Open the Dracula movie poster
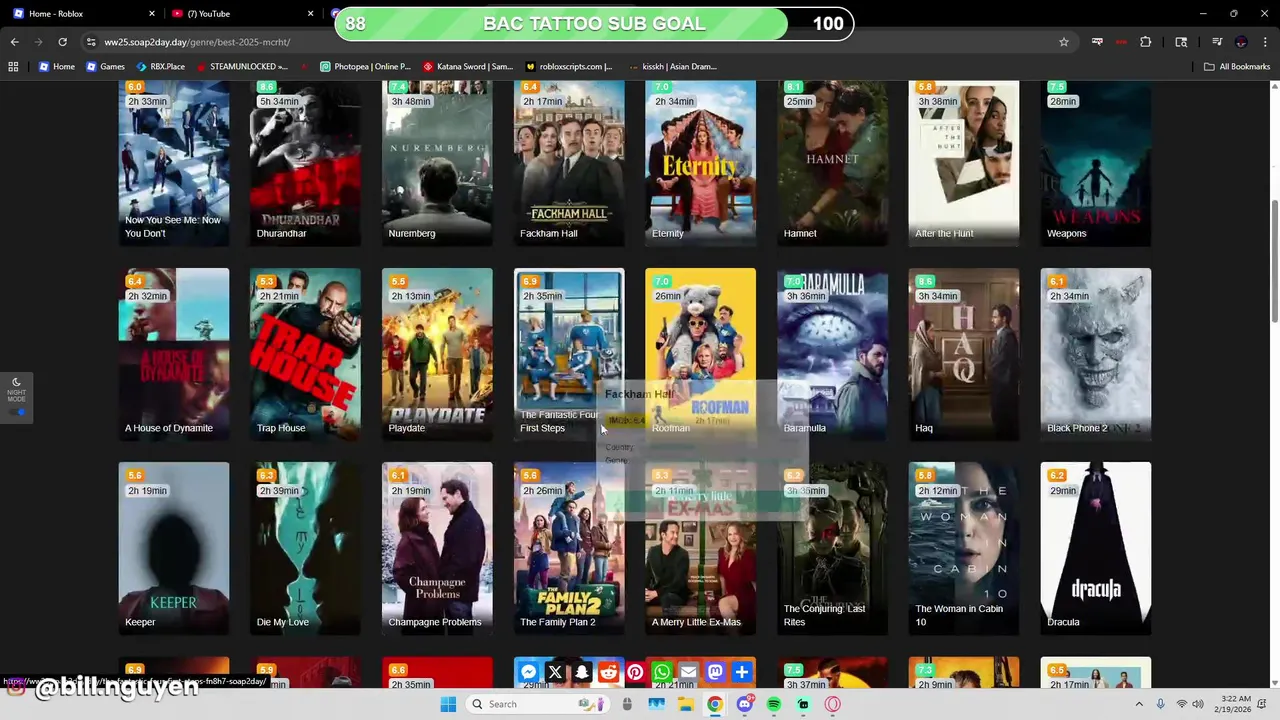The height and width of the screenshot is (720, 1280). (1096, 548)
